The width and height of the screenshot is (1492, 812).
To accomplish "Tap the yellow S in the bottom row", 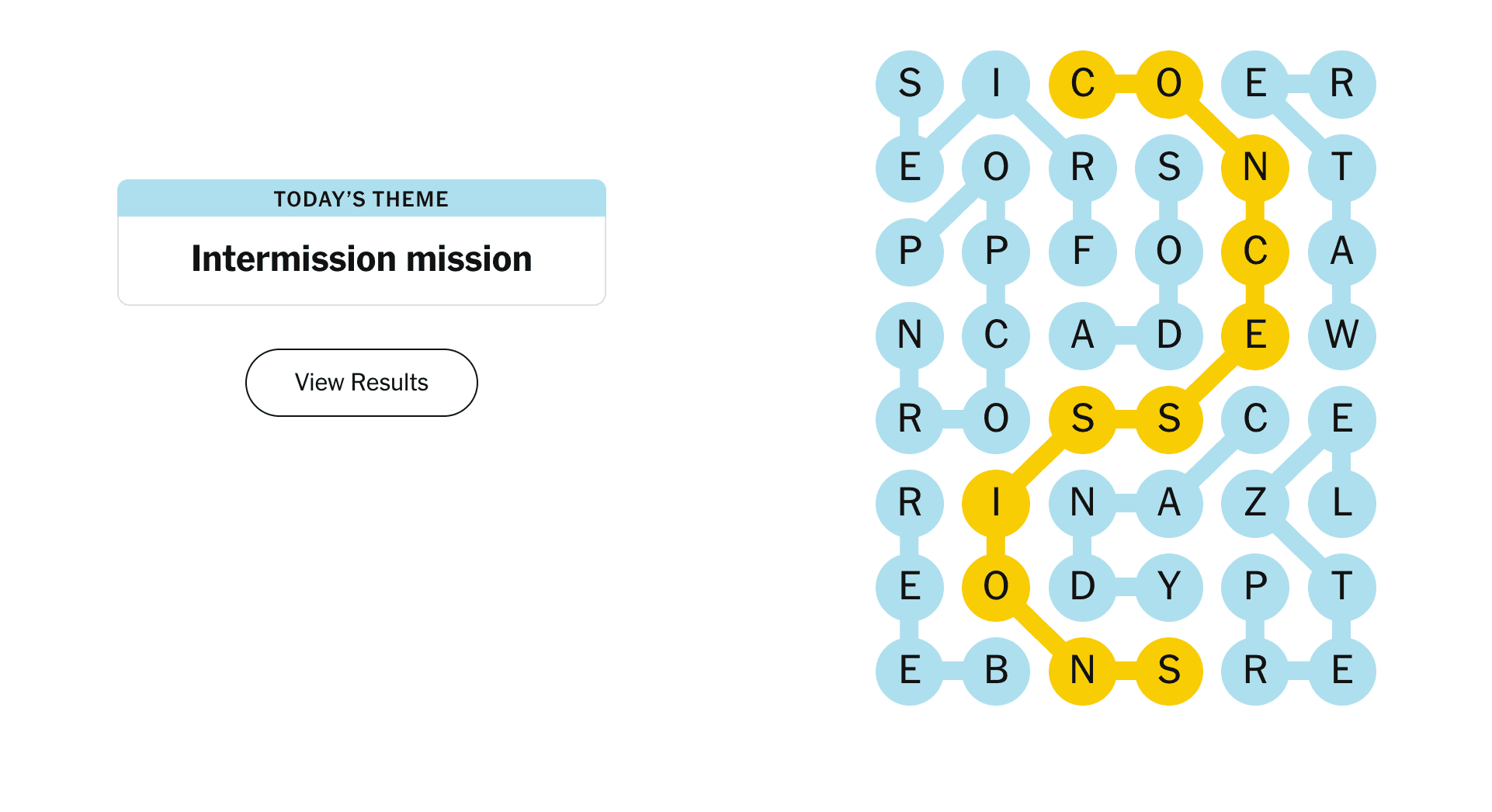I will [1168, 671].
